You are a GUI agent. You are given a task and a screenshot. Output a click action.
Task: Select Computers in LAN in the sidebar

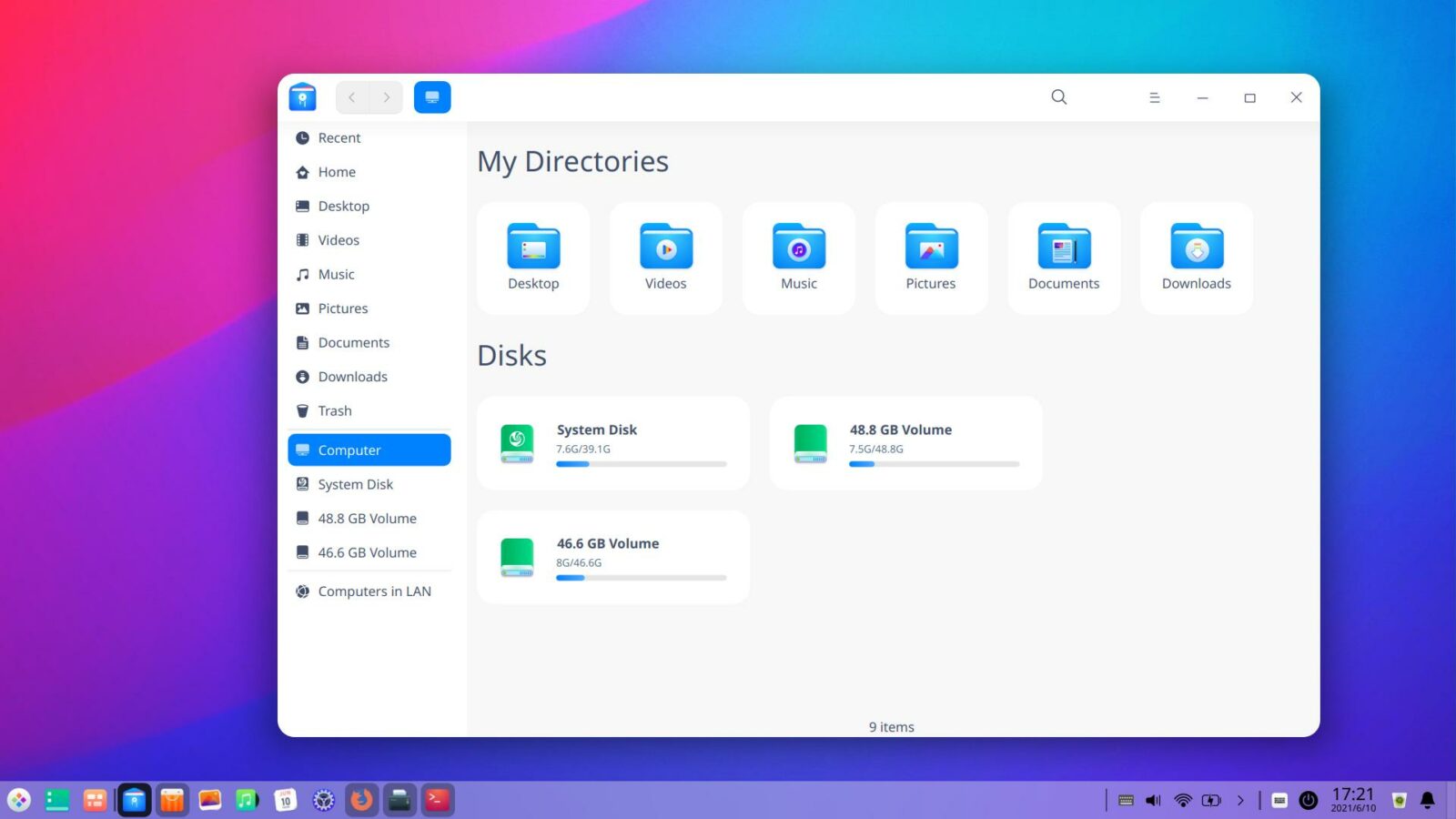pos(374,591)
